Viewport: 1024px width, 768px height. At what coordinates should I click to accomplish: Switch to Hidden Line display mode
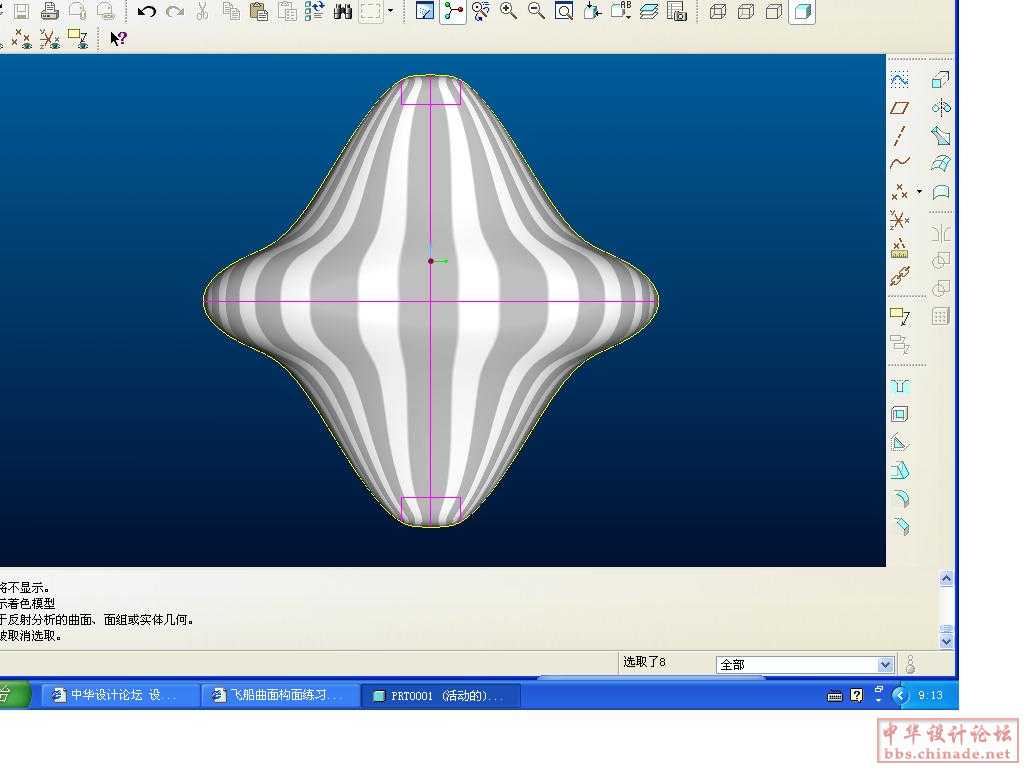tap(746, 10)
